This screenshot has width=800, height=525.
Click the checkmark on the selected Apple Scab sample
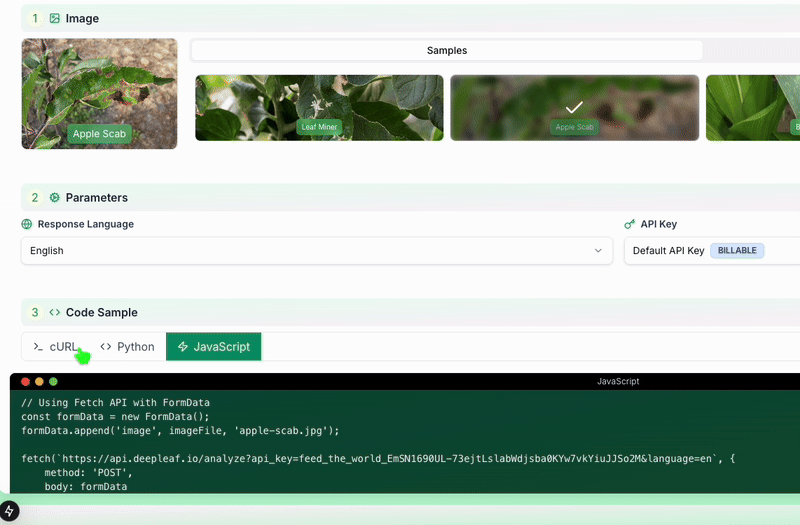click(574, 107)
